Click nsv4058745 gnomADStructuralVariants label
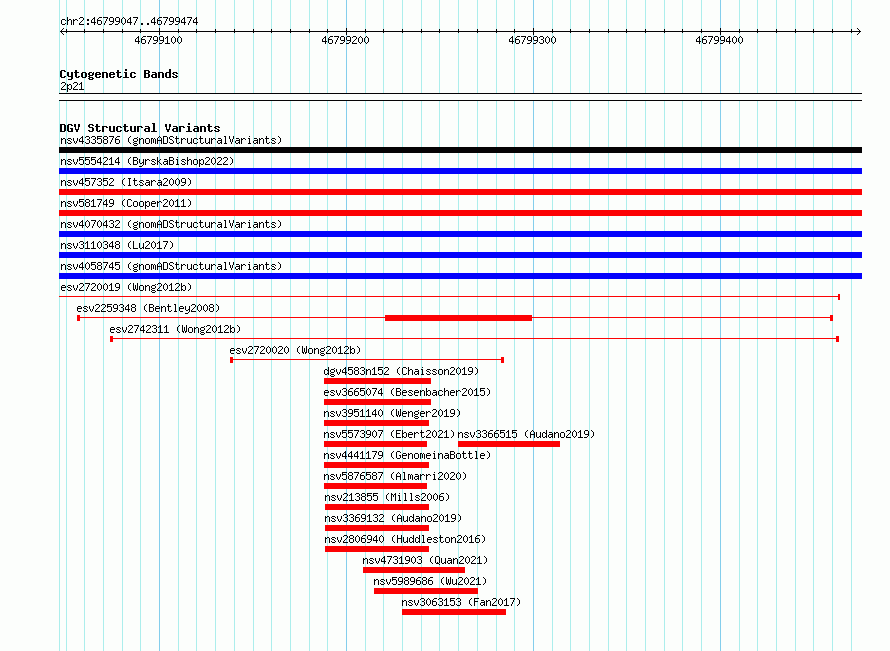The width and height of the screenshot is (890, 651). [171, 266]
